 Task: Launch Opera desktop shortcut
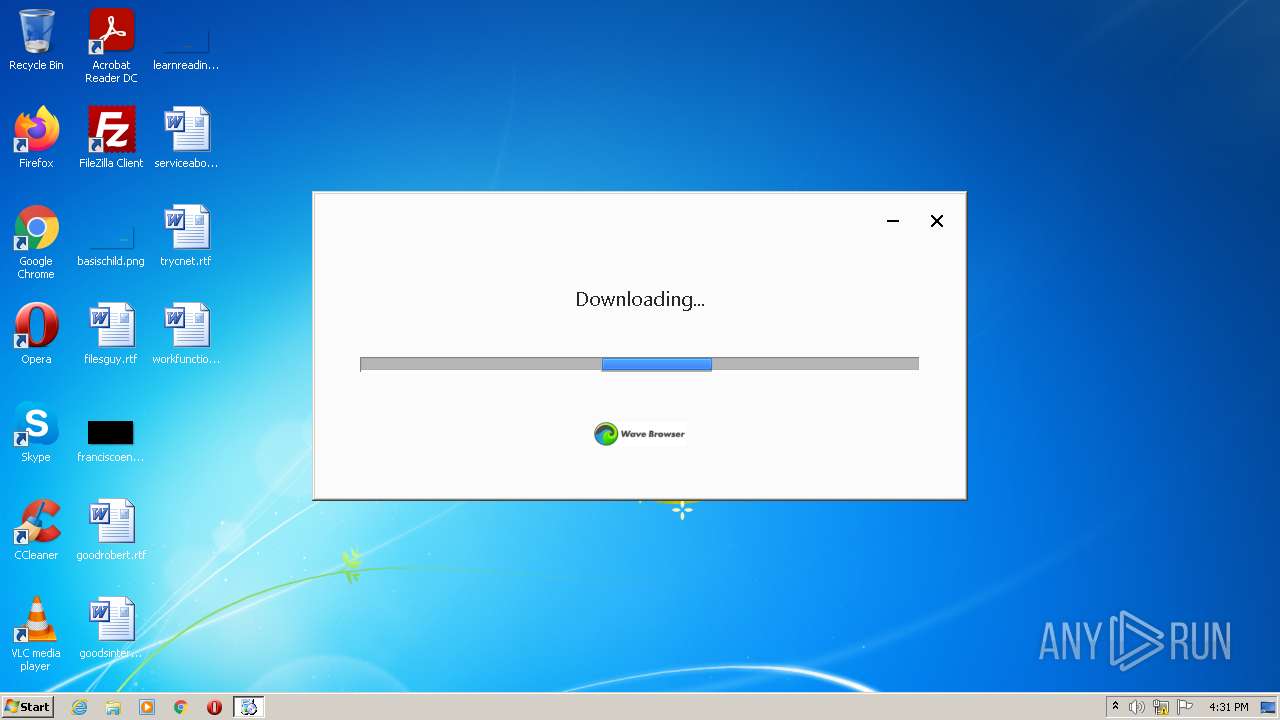click(x=36, y=334)
